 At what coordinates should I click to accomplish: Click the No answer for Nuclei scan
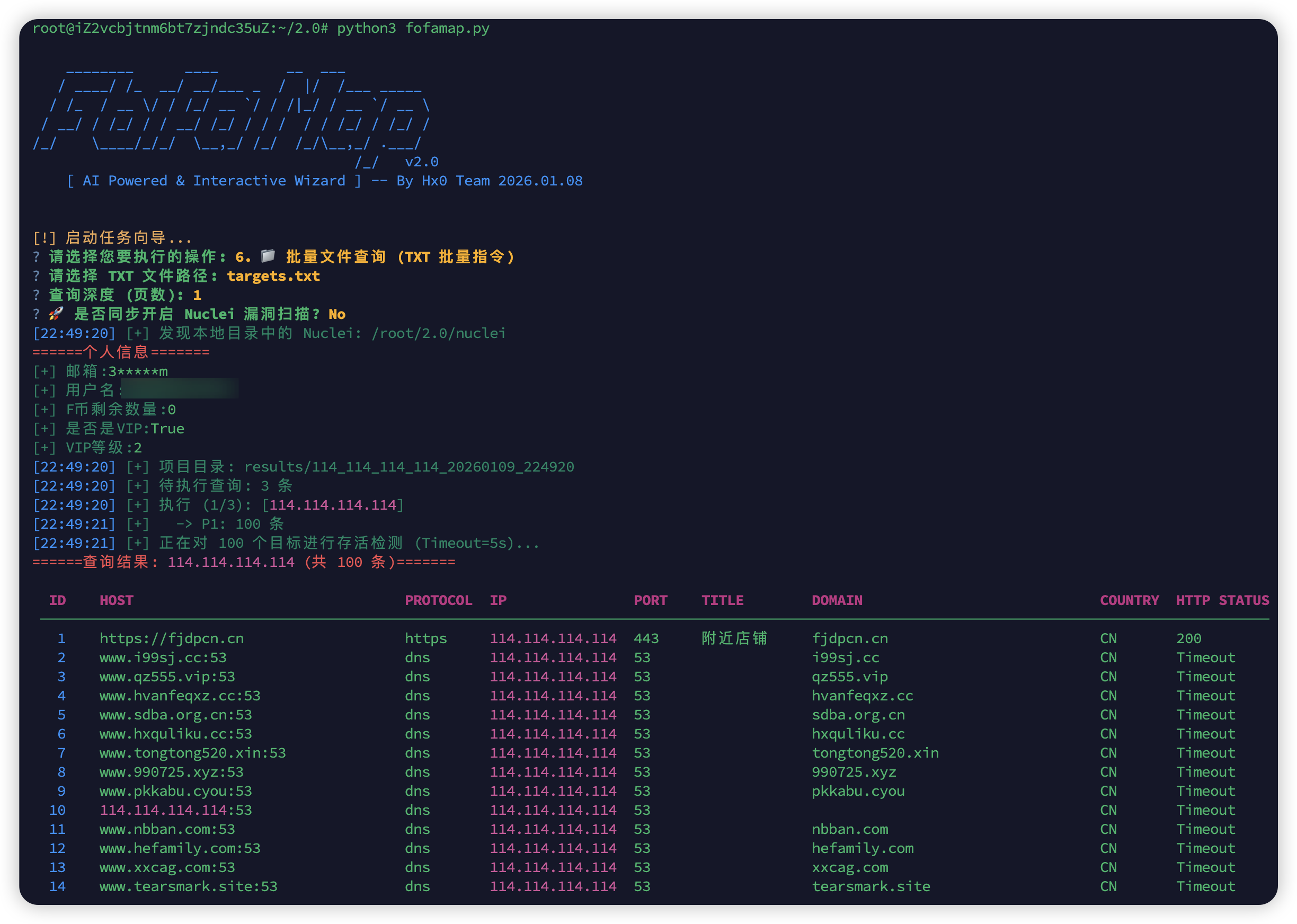(337, 314)
